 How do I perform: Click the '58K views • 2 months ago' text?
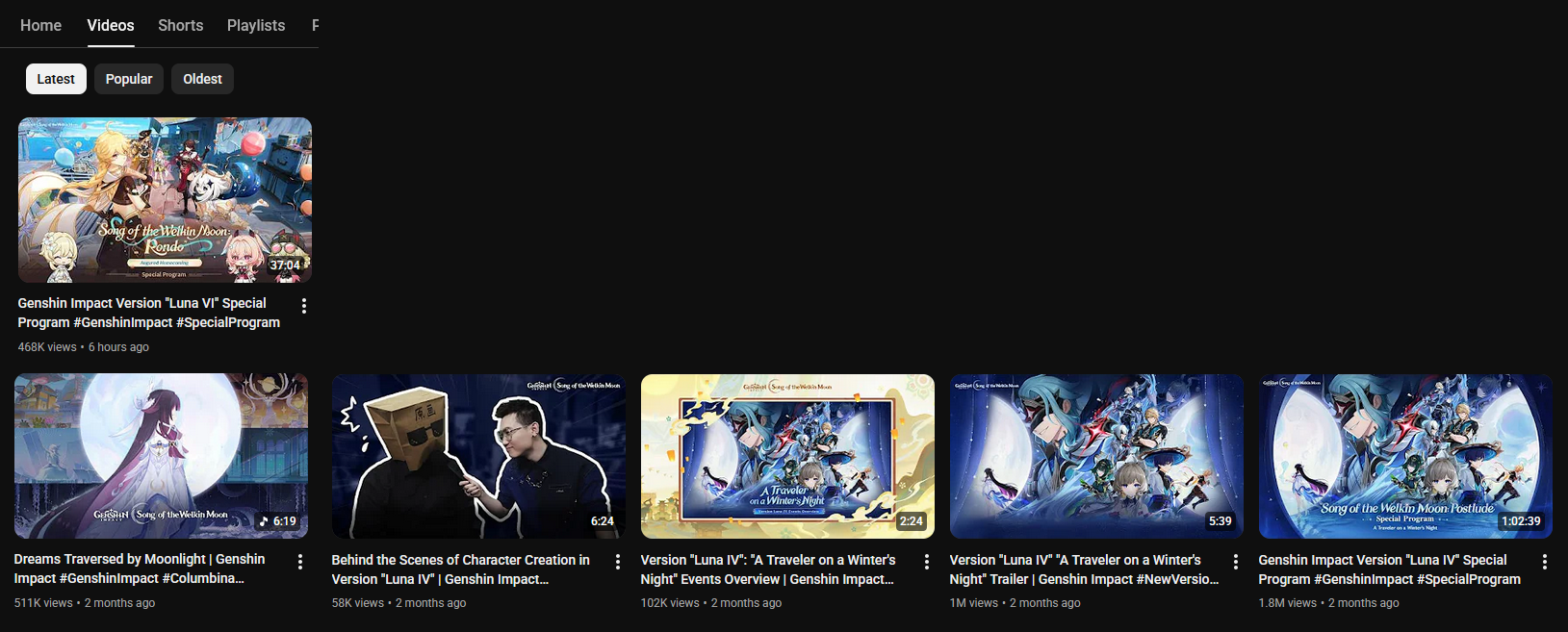(398, 603)
